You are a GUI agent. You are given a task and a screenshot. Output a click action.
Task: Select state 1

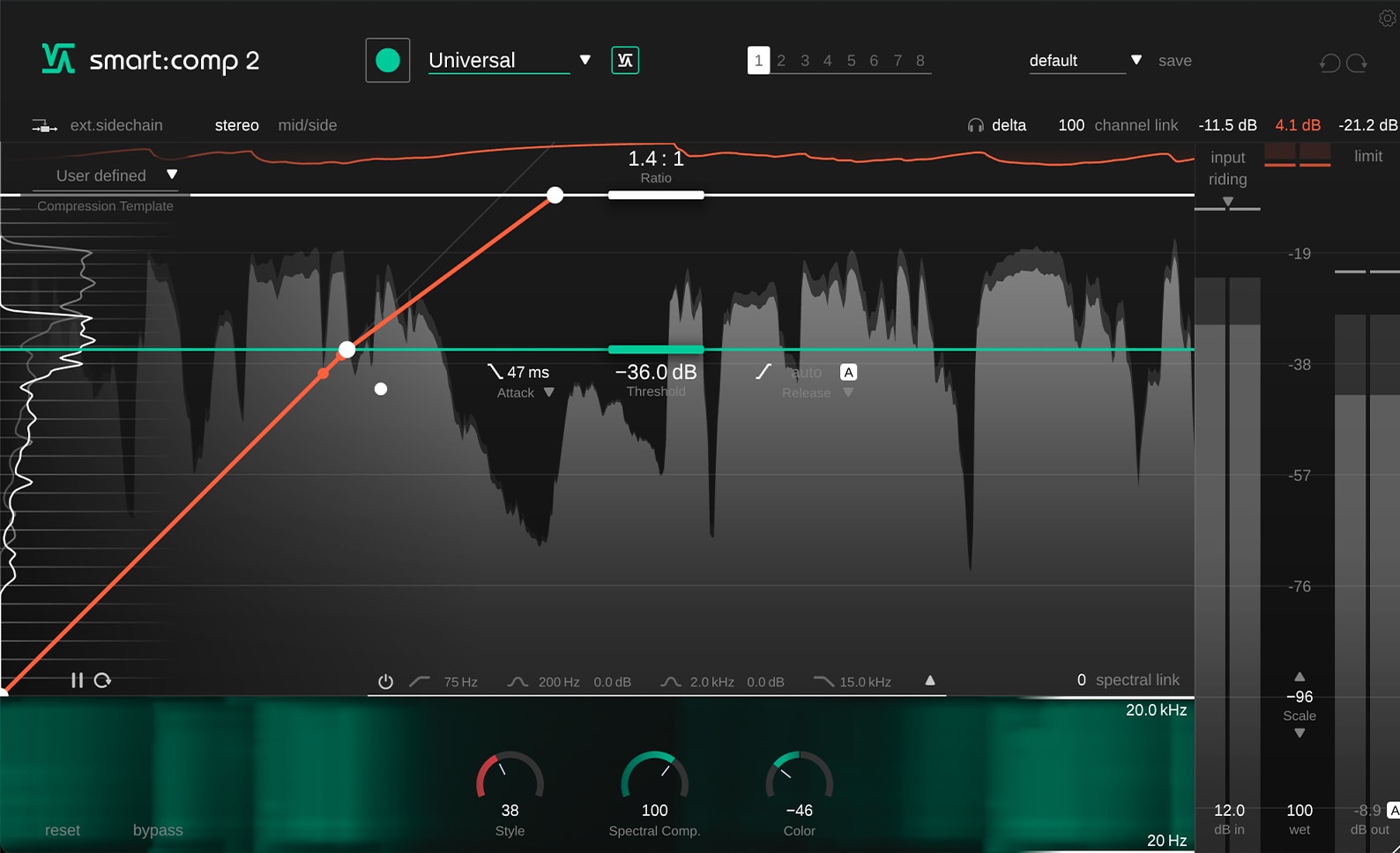(x=758, y=60)
